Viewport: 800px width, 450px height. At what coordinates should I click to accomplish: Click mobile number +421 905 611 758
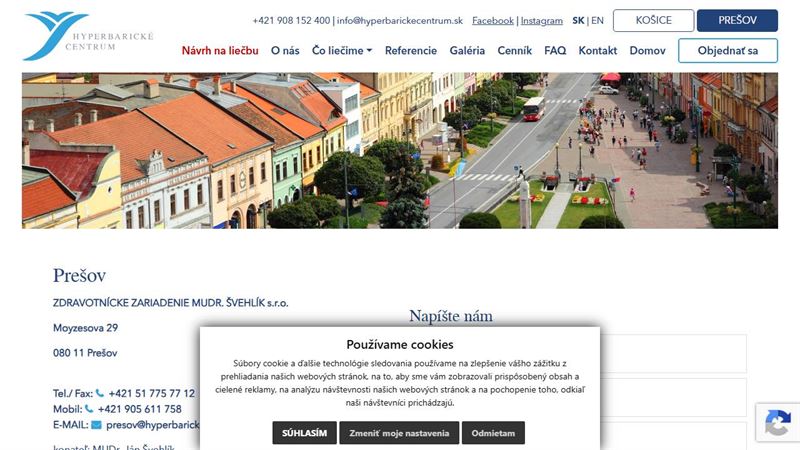click(x=139, y=409)
